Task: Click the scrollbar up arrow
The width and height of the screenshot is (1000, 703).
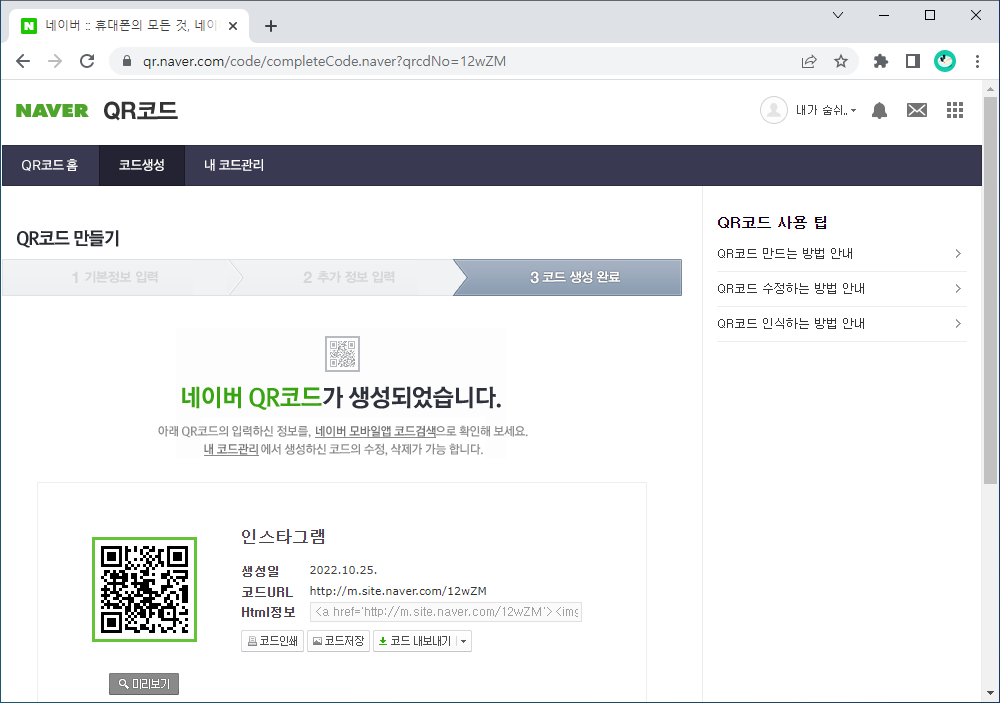Action: coord(990,89)
